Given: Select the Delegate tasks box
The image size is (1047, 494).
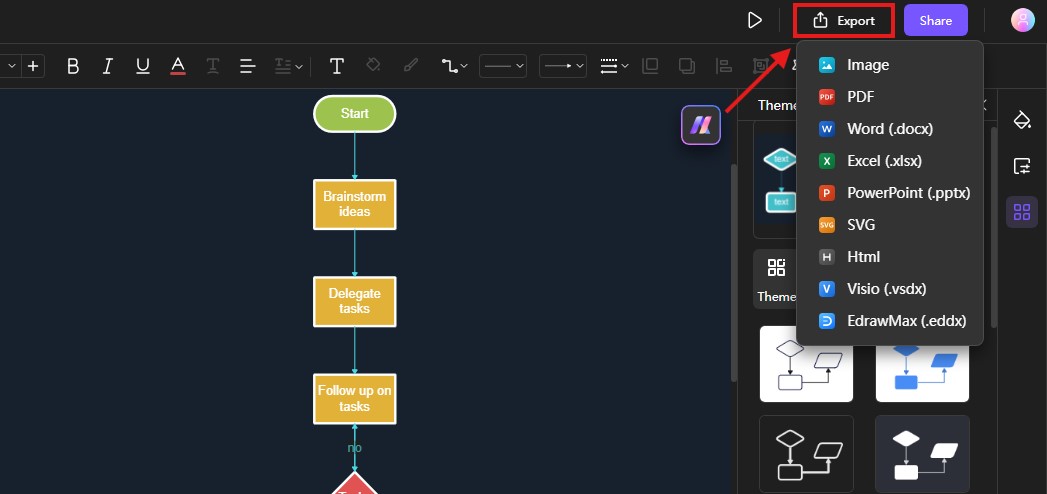Looking at the screenshot, I should coord(355,302).
